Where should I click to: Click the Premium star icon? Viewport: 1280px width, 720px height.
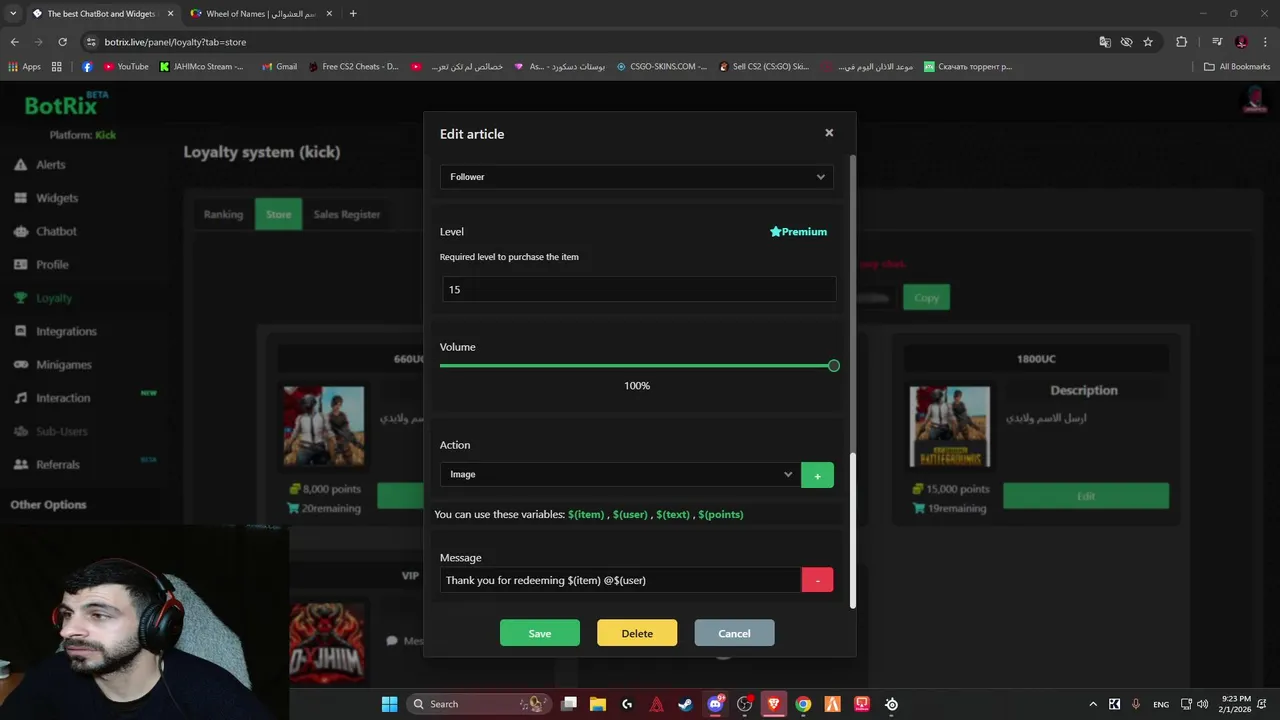pos(775,231)
